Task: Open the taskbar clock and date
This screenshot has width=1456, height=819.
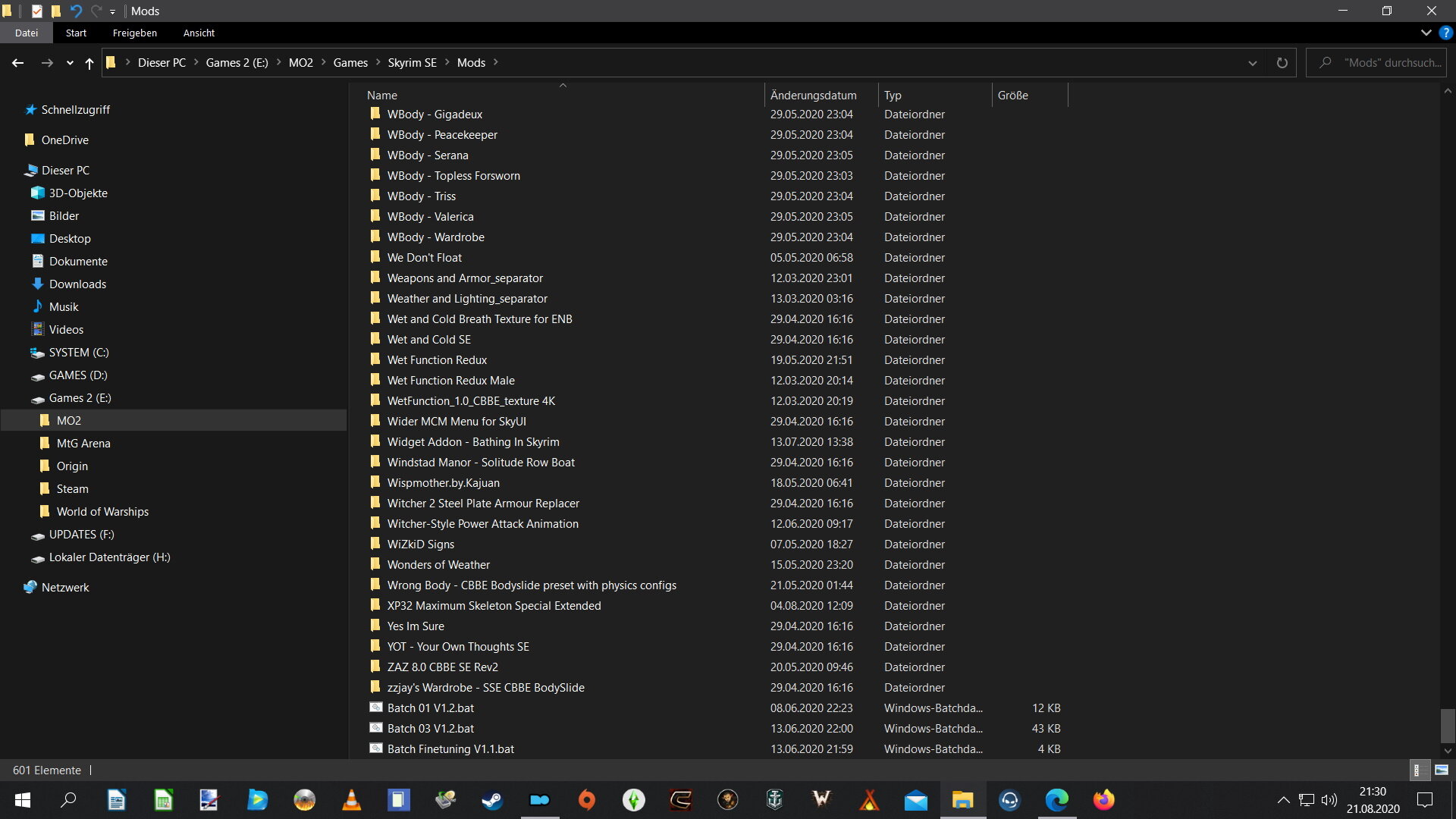Action: [x=1373, y=800]
